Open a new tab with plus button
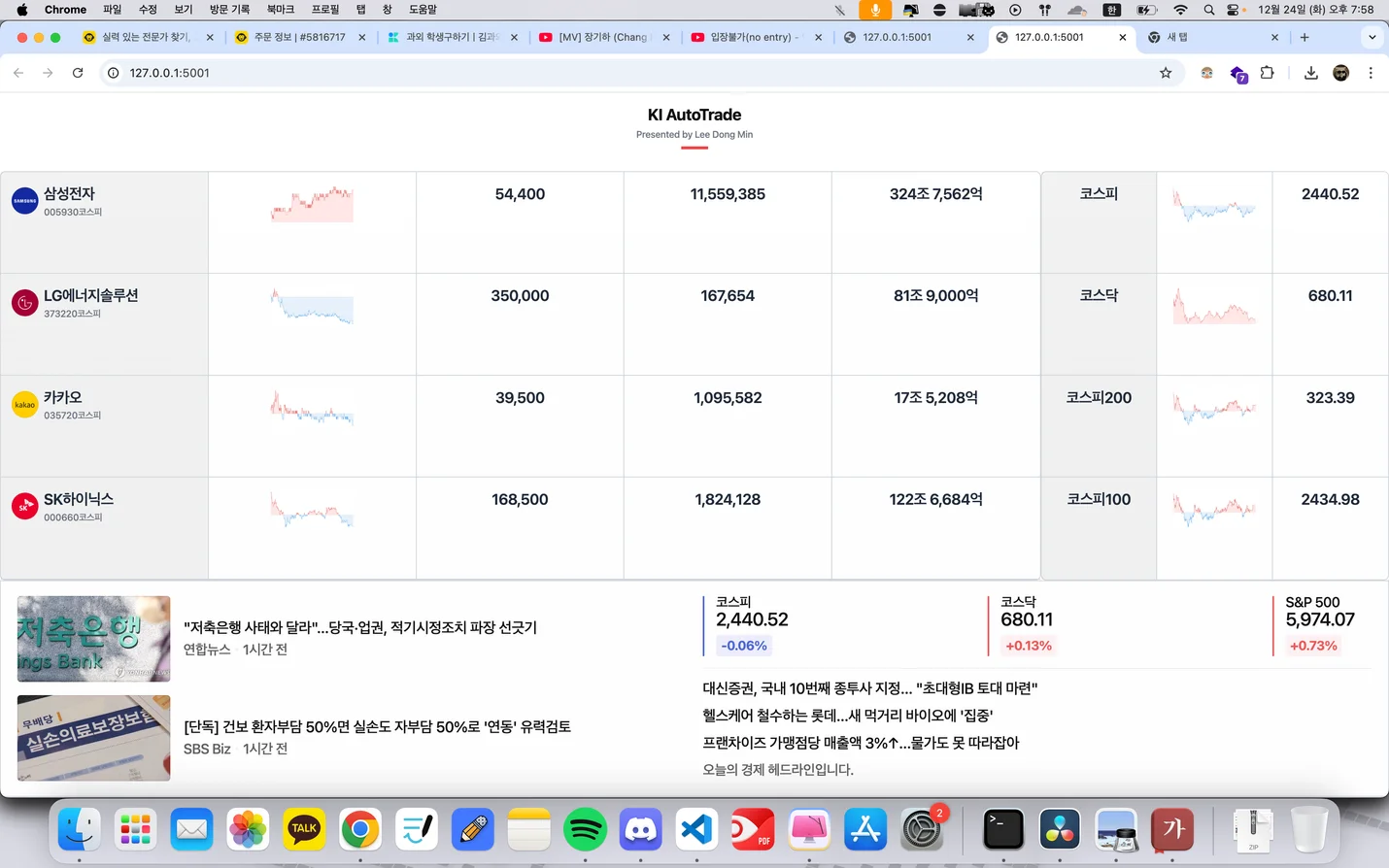This screenshot has width=1389, height=868. pyautogui.click(x=1304, y=37)
